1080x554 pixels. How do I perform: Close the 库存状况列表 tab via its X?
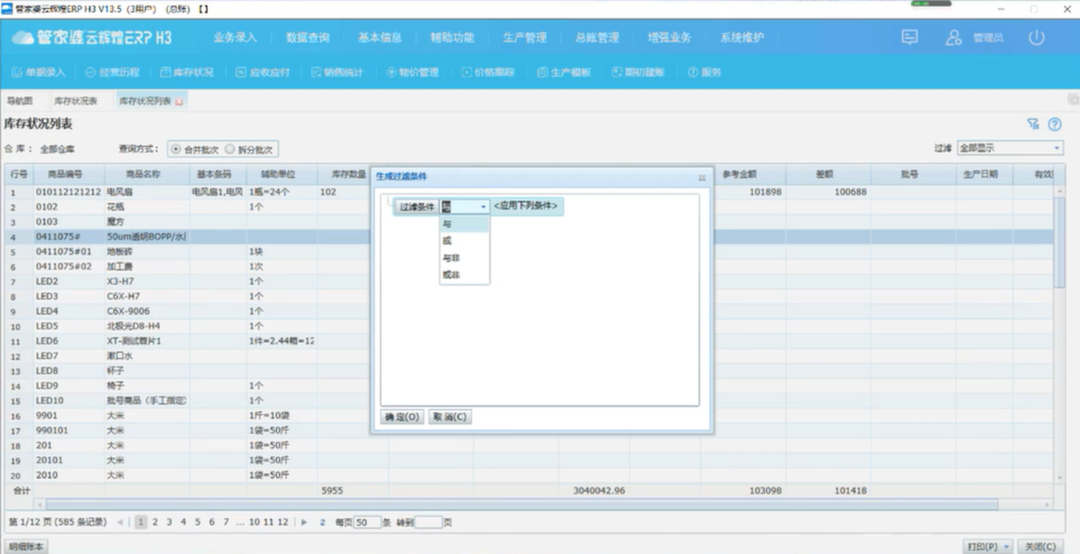click(179, 101)
